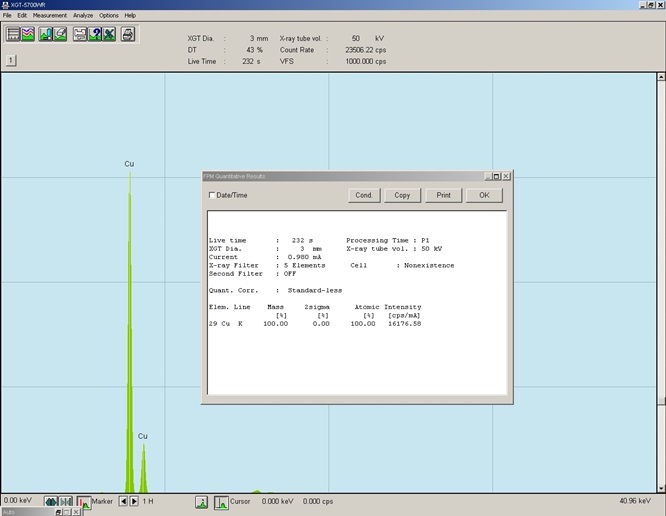Click the table list icon in toolbar
This screenshot has height=516, width=666.
[x=14, y=34]
